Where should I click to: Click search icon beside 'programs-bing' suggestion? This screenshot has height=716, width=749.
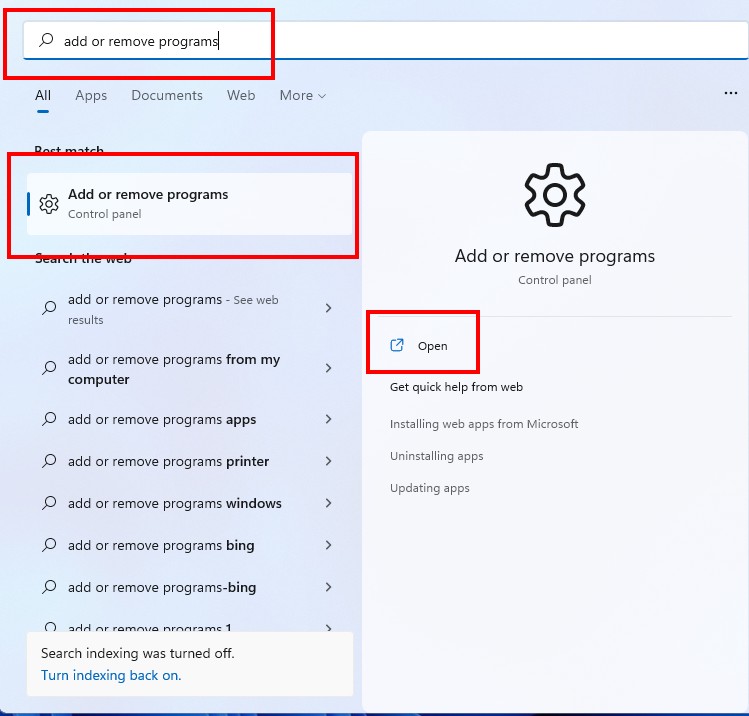tap(49, 587)
